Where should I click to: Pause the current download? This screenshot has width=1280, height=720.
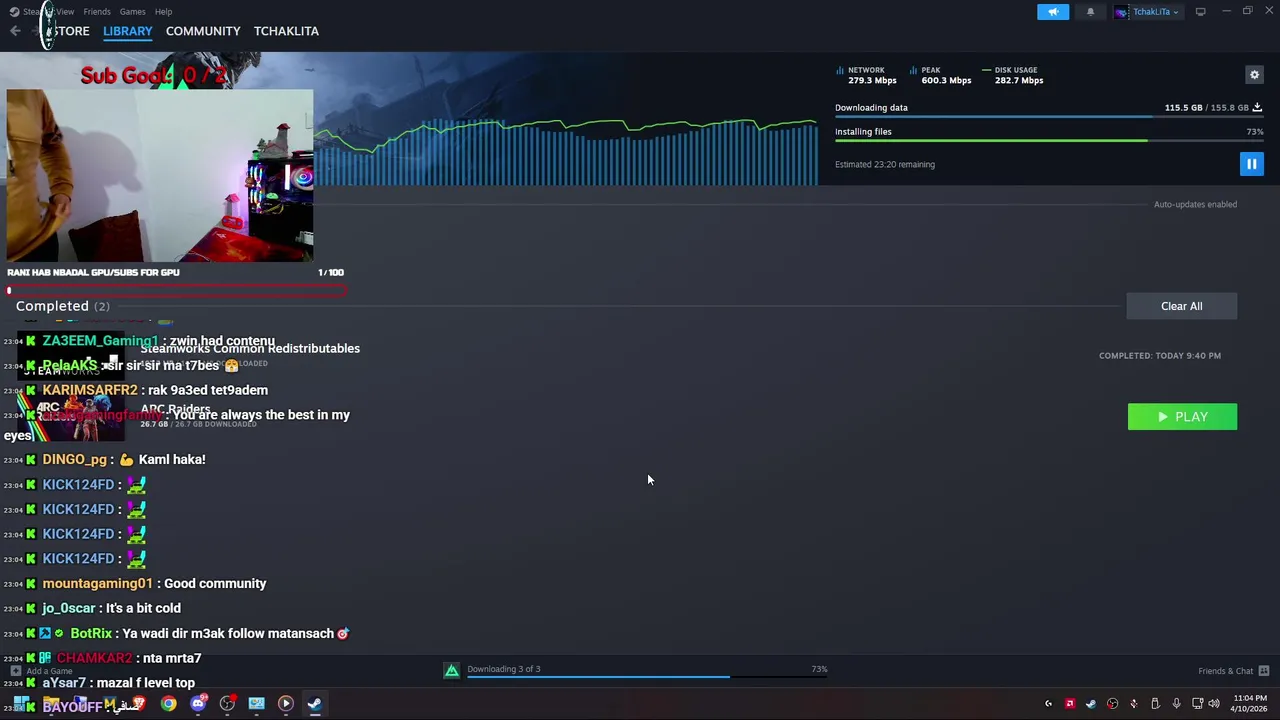pos(1251,164)
